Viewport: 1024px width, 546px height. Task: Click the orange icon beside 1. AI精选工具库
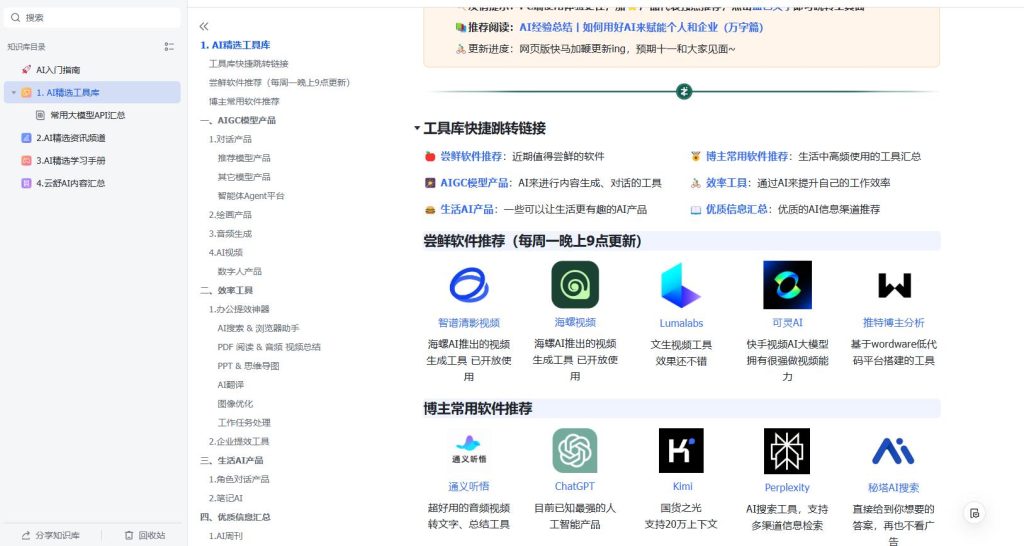(26, 92)
